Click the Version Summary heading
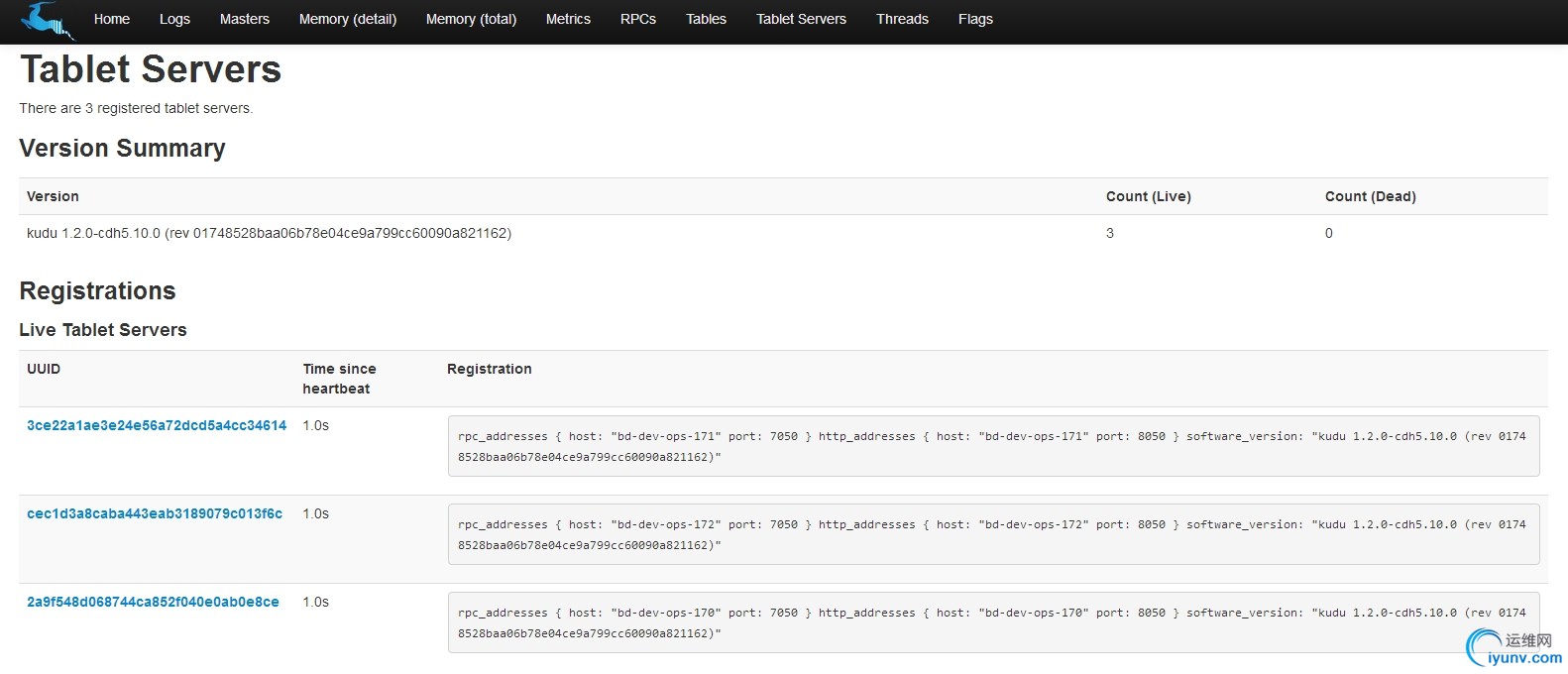1568x674 pixels. [x=122, y=149]
